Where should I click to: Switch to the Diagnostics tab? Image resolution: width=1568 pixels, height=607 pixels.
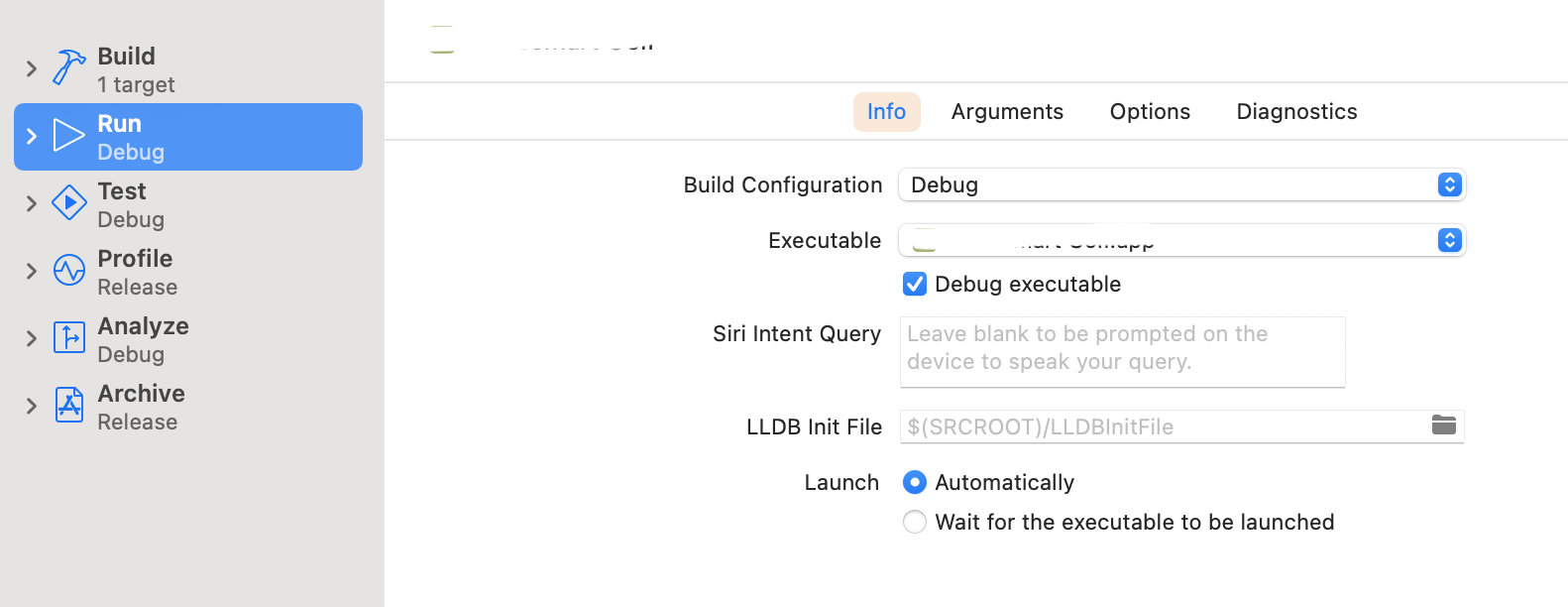tap(1296, 112)
